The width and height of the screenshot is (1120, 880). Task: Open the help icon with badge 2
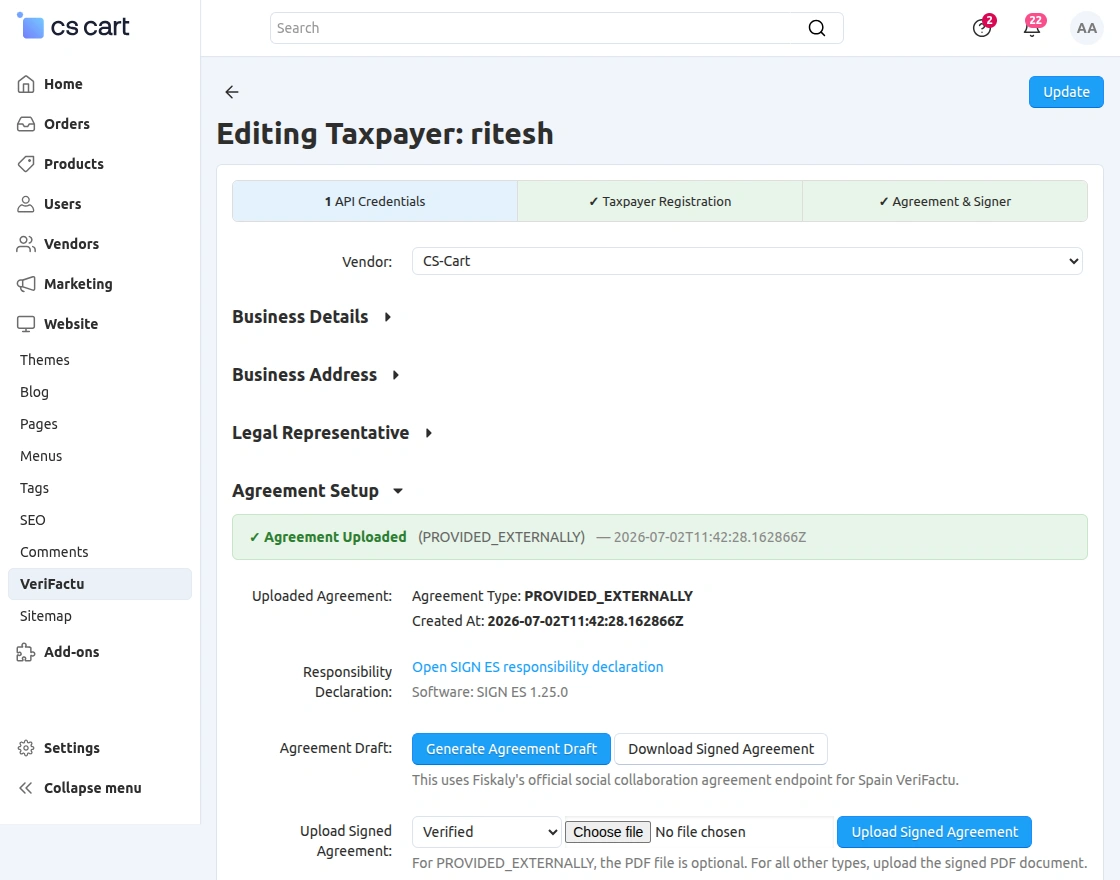coord(982,28)
